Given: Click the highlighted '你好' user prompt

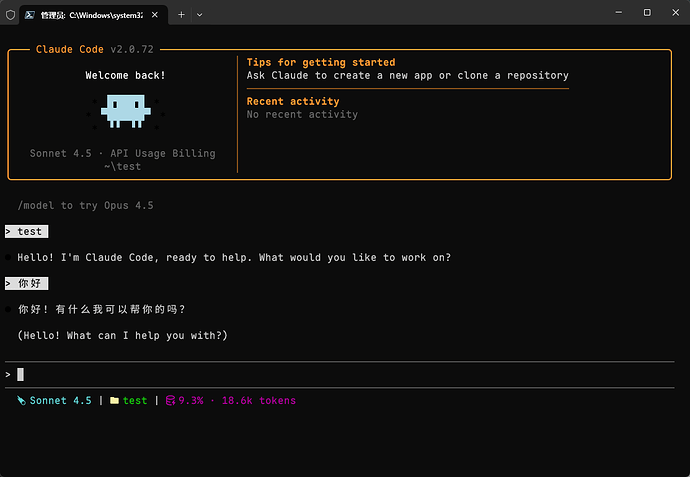Looking at the screenshot, I should 26,283.
